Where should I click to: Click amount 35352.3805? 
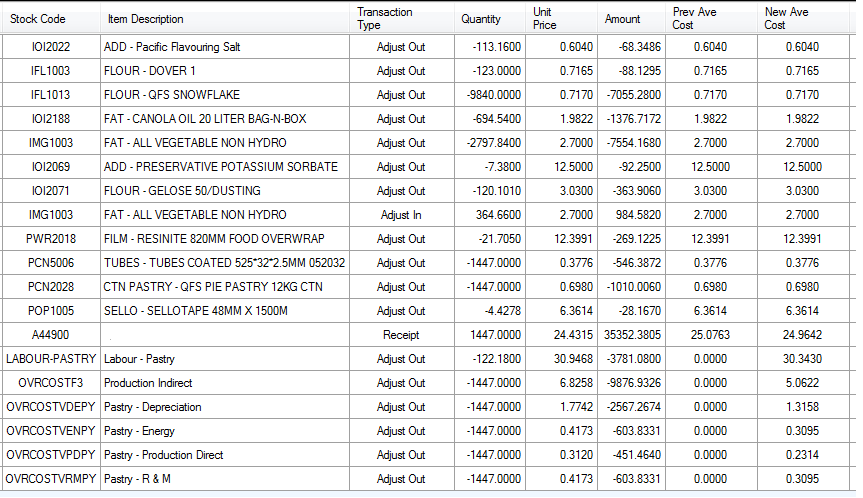tap(631, 335)
